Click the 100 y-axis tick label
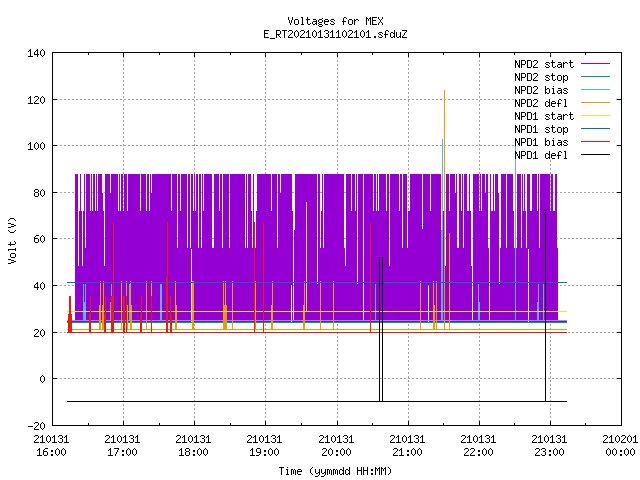 pyautogui.click(x=36, y=146)
